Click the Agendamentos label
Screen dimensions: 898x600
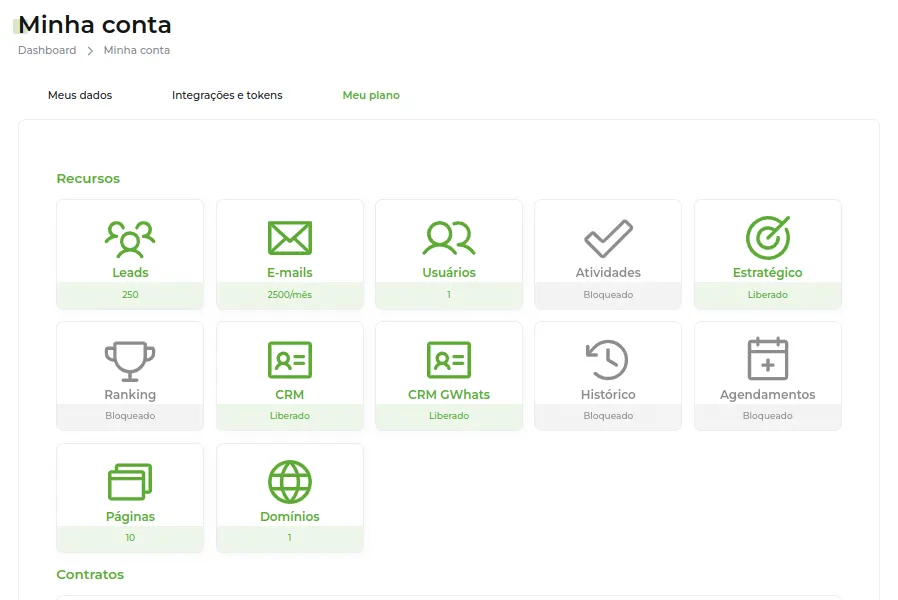pyautogui.click(x=768, y=394)
